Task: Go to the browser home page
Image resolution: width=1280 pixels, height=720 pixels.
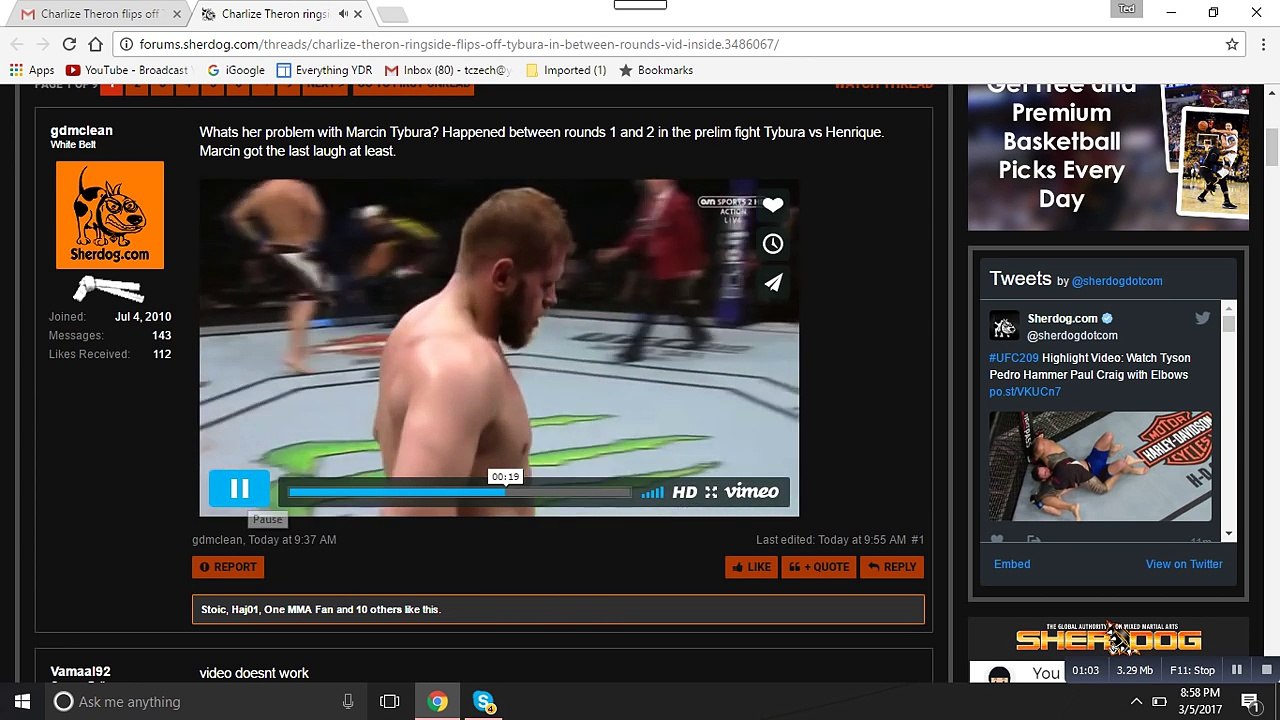Action: pyautogui.click(x=95, y=44)
